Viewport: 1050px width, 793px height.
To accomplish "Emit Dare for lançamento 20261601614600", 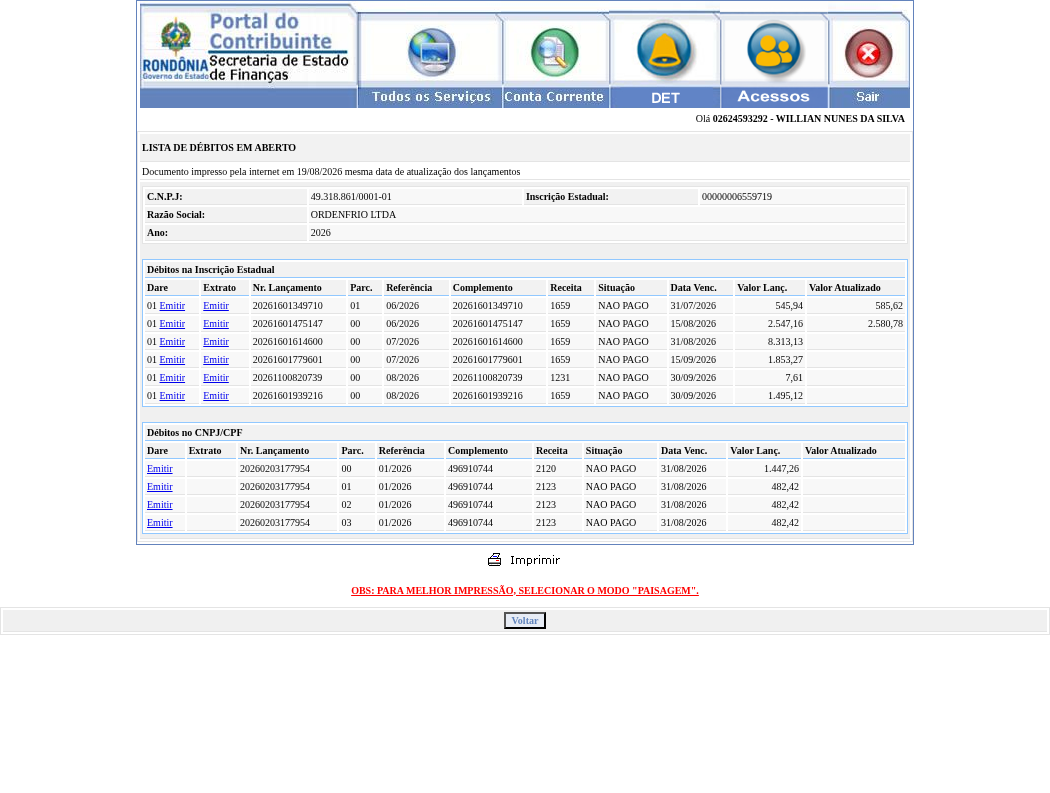I will point(172,342).
